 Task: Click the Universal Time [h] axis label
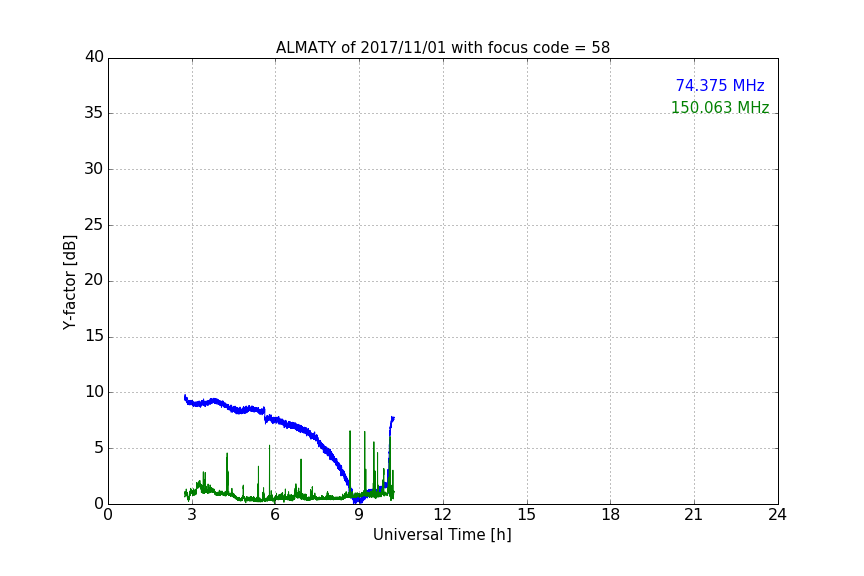pyautogui.click(x=442, y=535)
